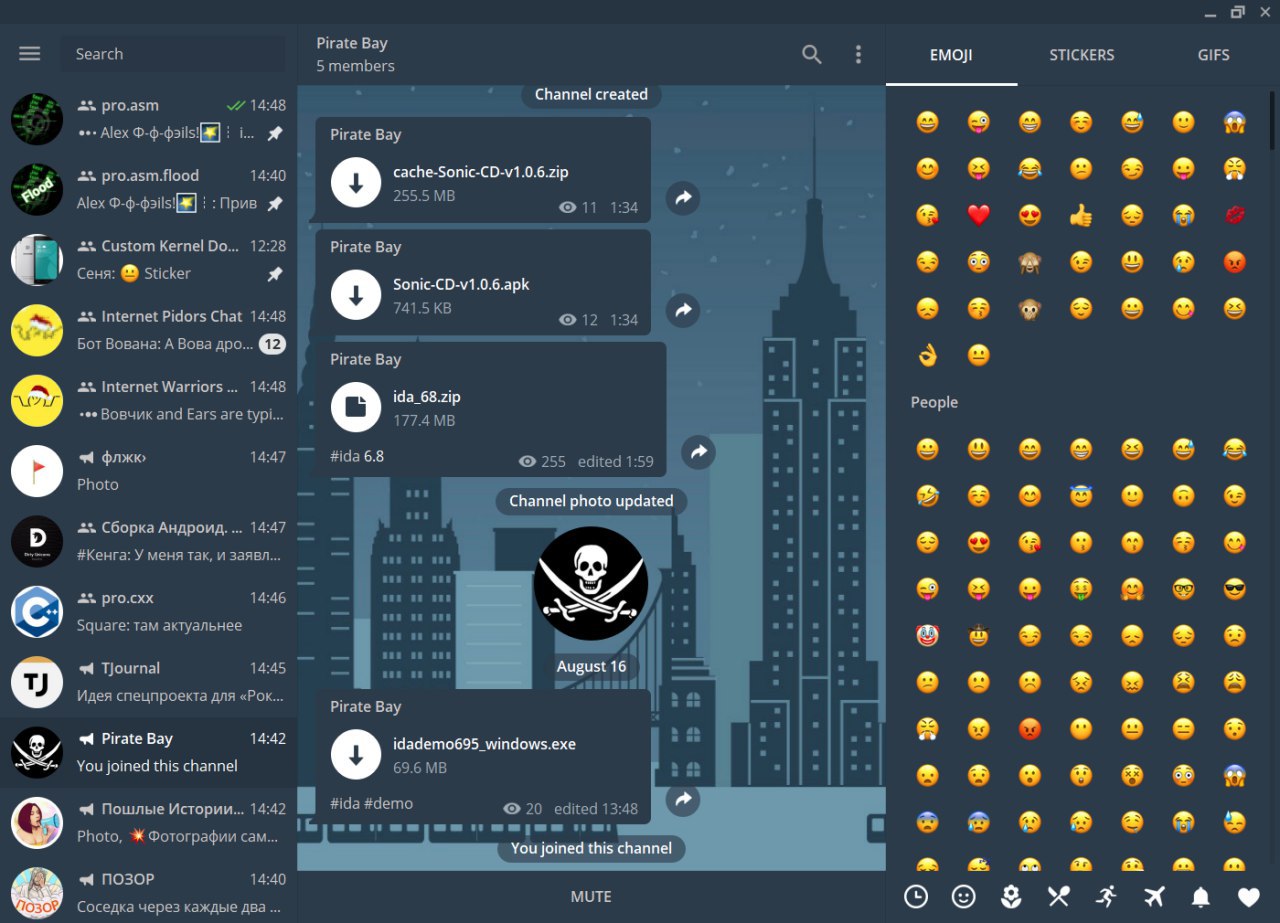Open the Internet Warriors group chat

149,400
